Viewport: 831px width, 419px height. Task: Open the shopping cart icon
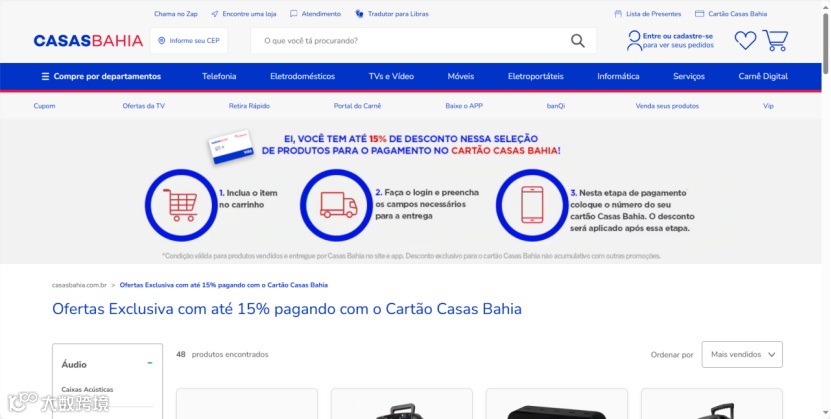775,40
